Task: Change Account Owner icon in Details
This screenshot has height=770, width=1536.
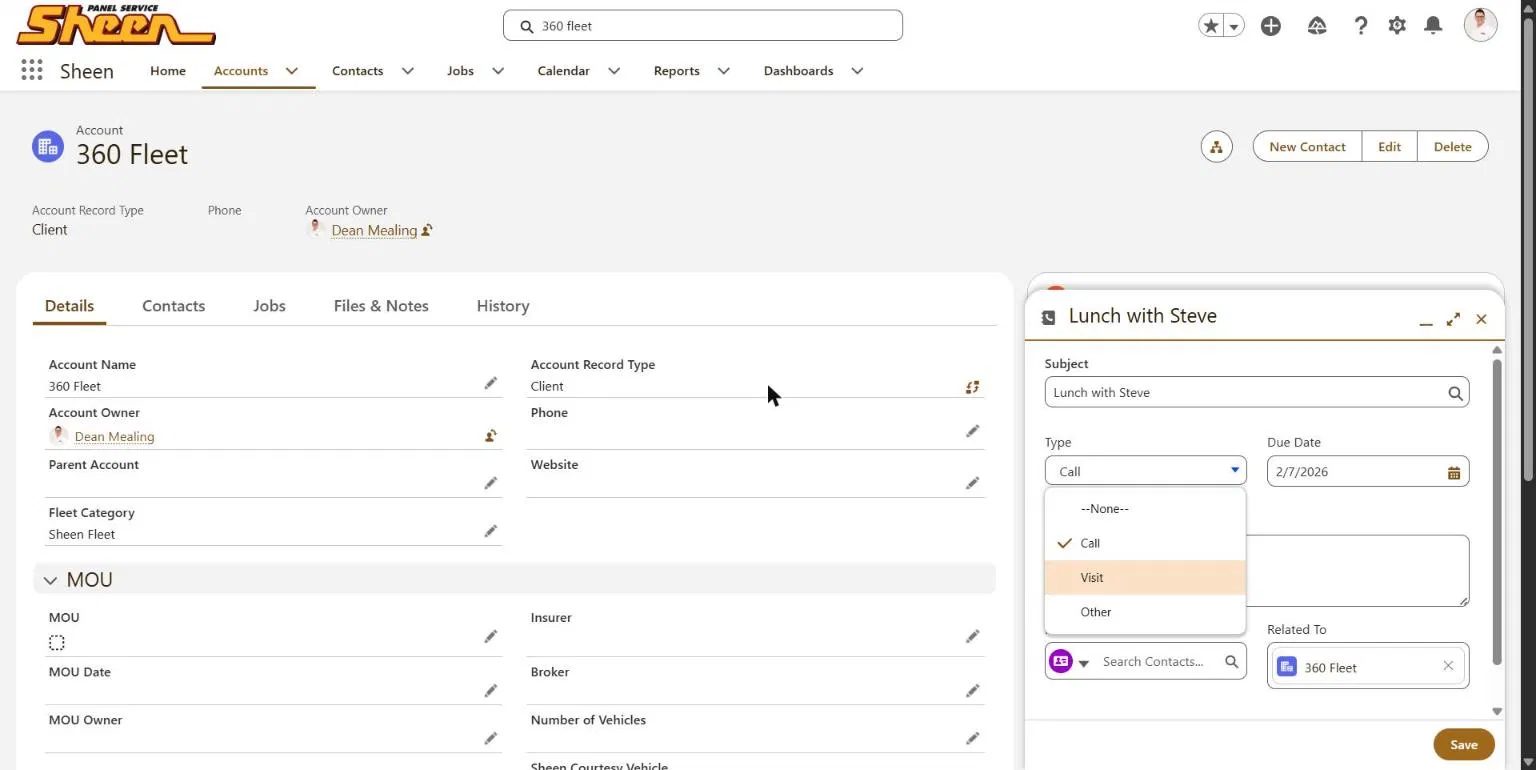Action: pyautogui.click(x=490, y=435)
